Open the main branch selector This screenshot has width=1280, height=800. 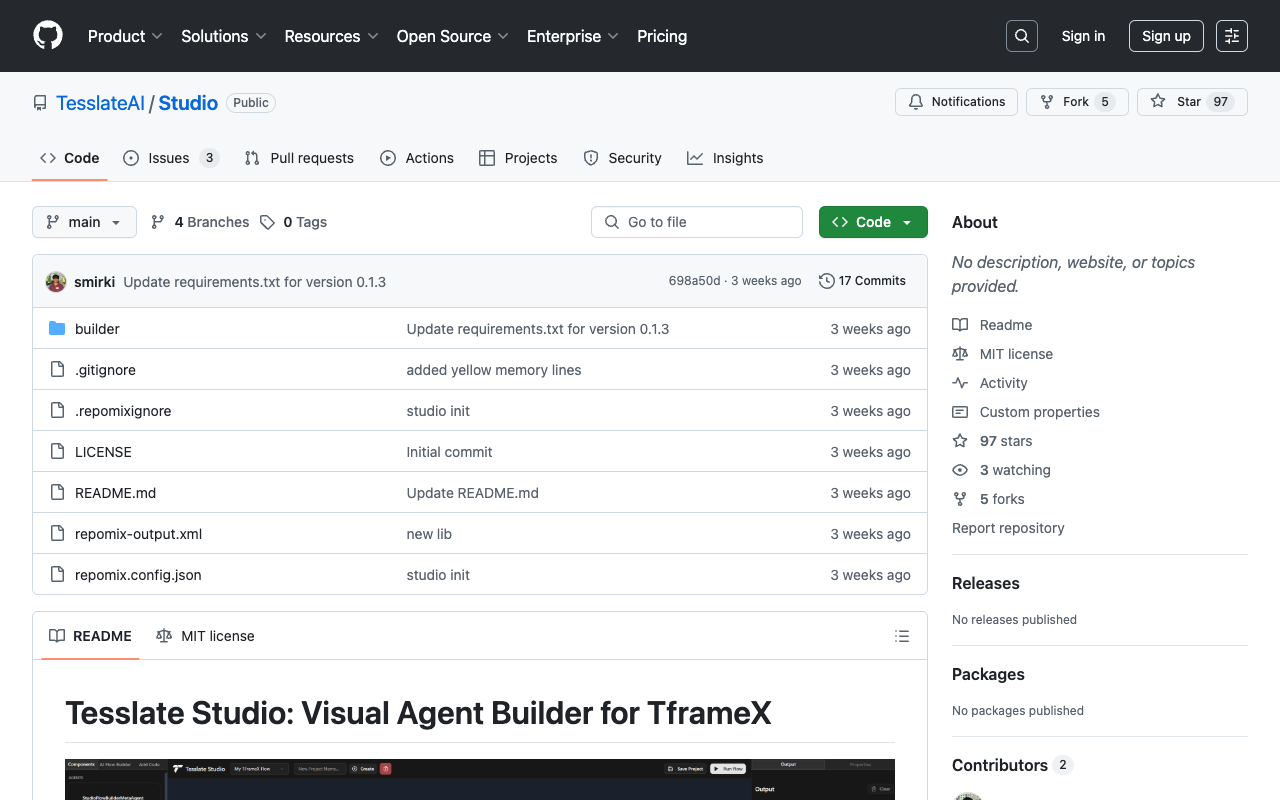(x=84, y=221)
